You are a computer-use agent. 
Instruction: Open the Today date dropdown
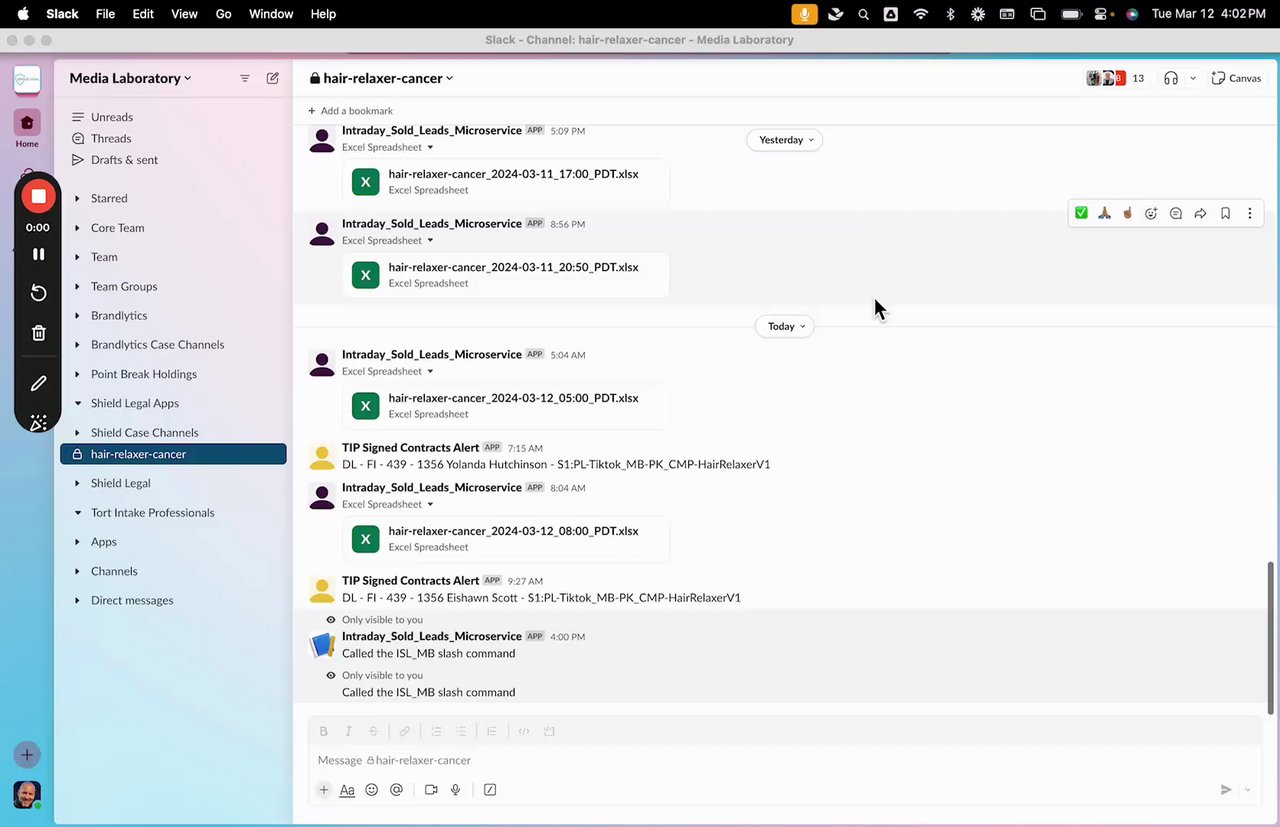pyautogui.click(x=785, y=326)
